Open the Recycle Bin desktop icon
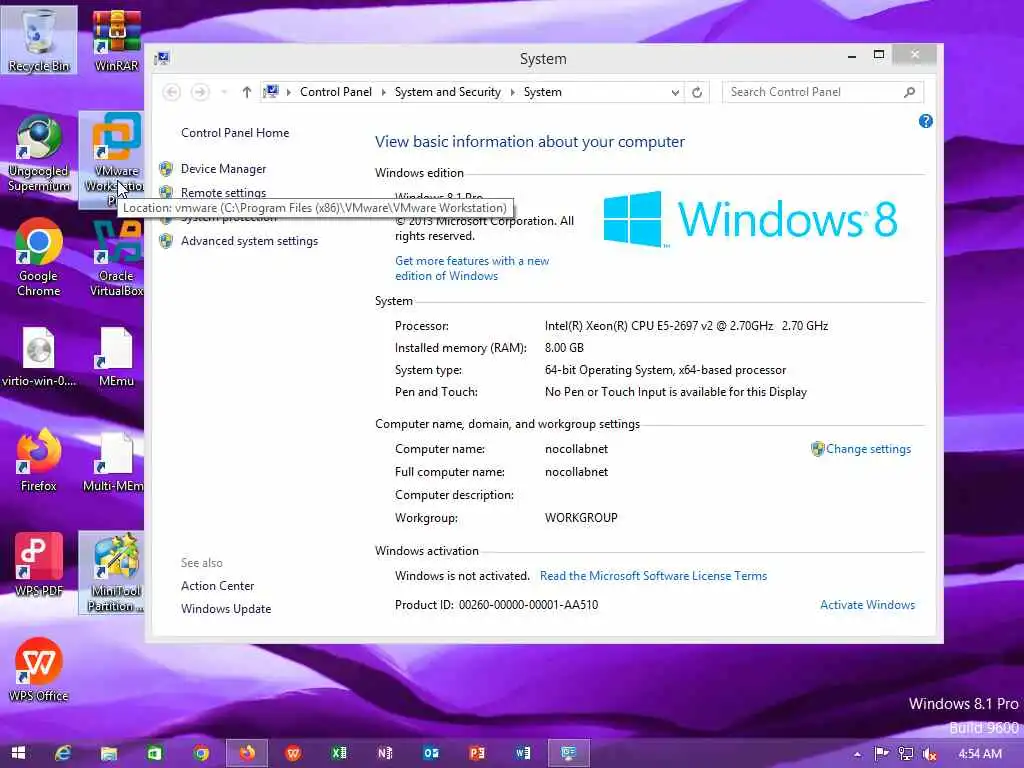This screenshot has height=768, width=1024. (39, 39)
